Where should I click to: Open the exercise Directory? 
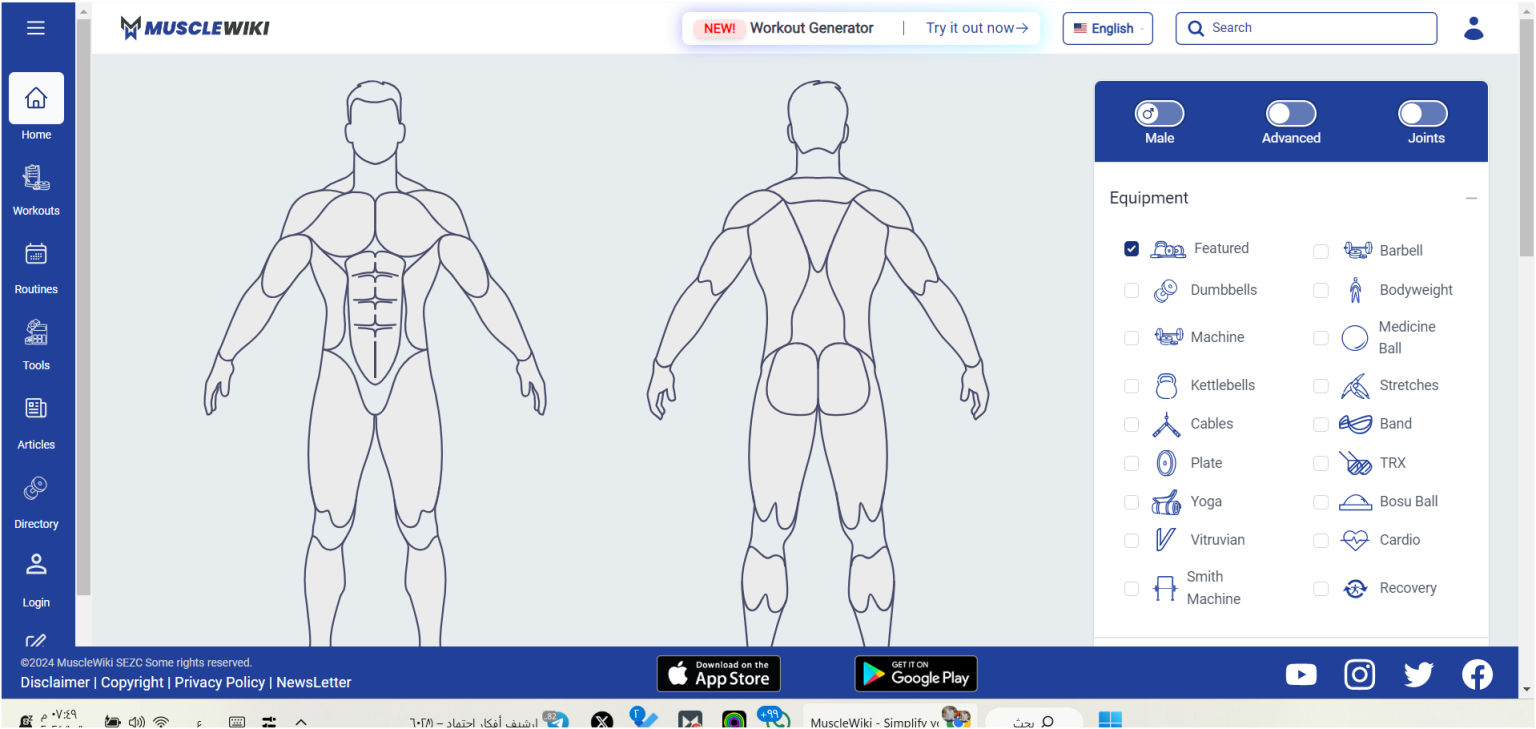(x=36, y=502)
